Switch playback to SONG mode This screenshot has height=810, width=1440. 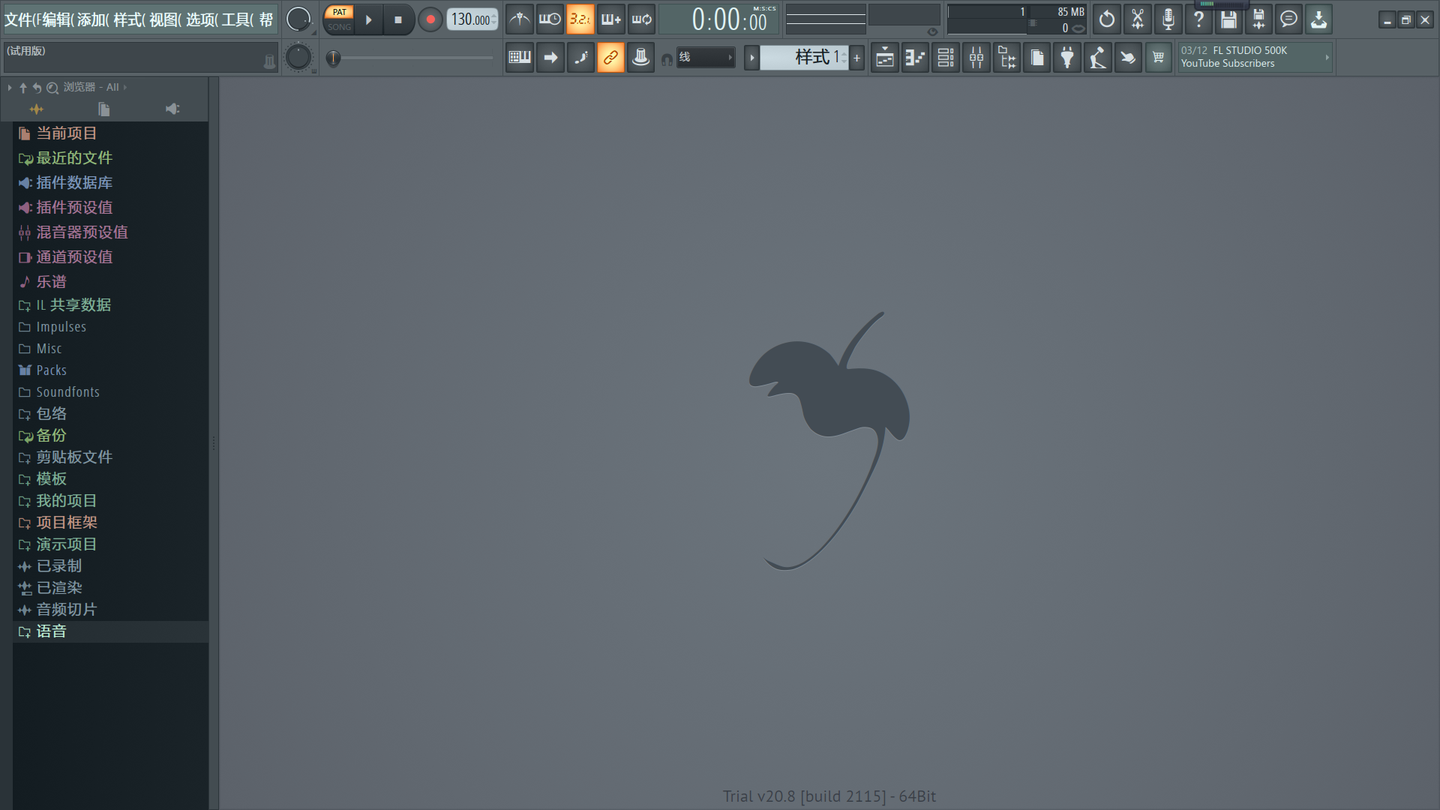point(339,27)
